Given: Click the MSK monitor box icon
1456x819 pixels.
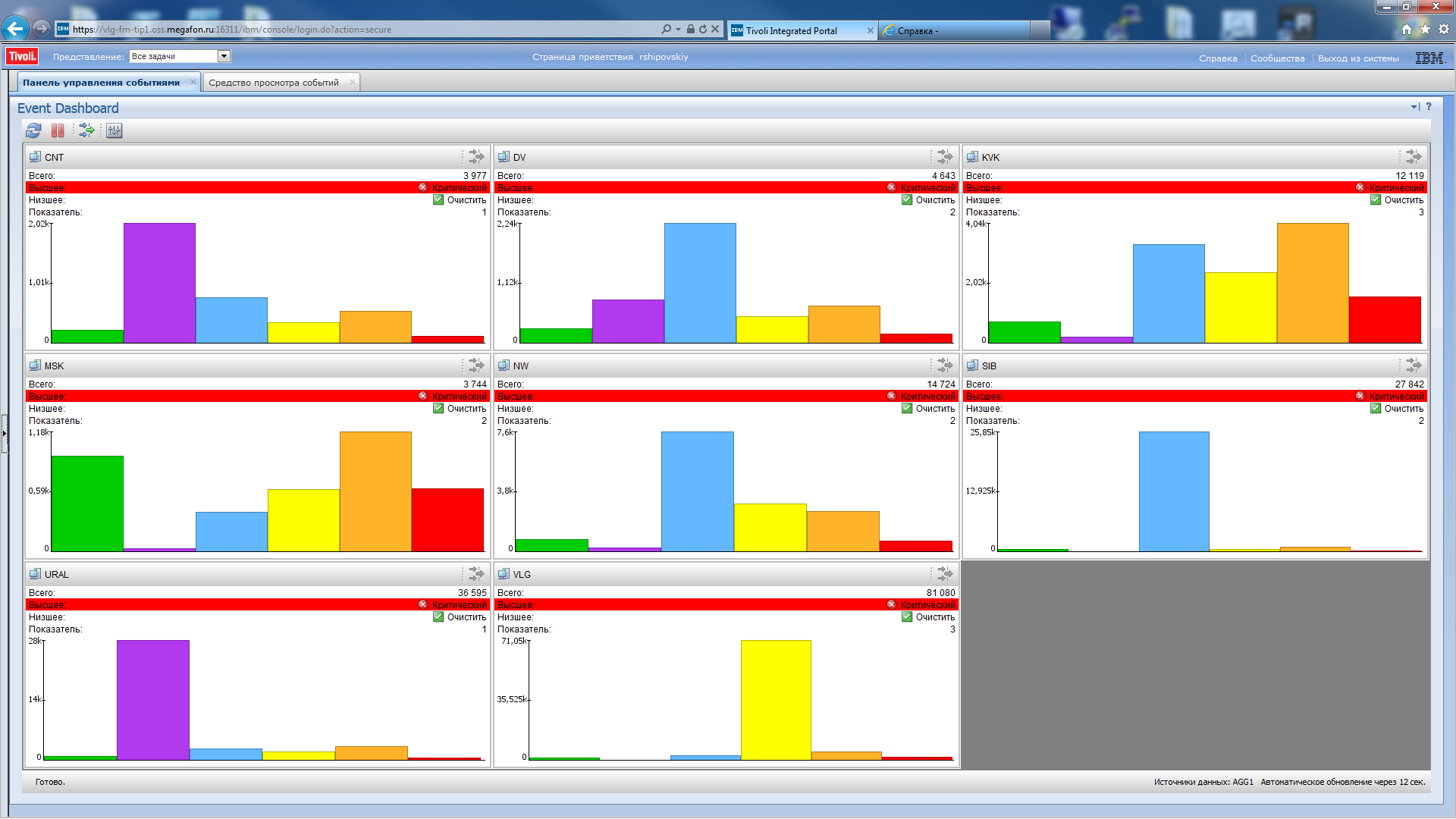Looking at the screenshot, I should pyautogui.click(x=35, y=366).
